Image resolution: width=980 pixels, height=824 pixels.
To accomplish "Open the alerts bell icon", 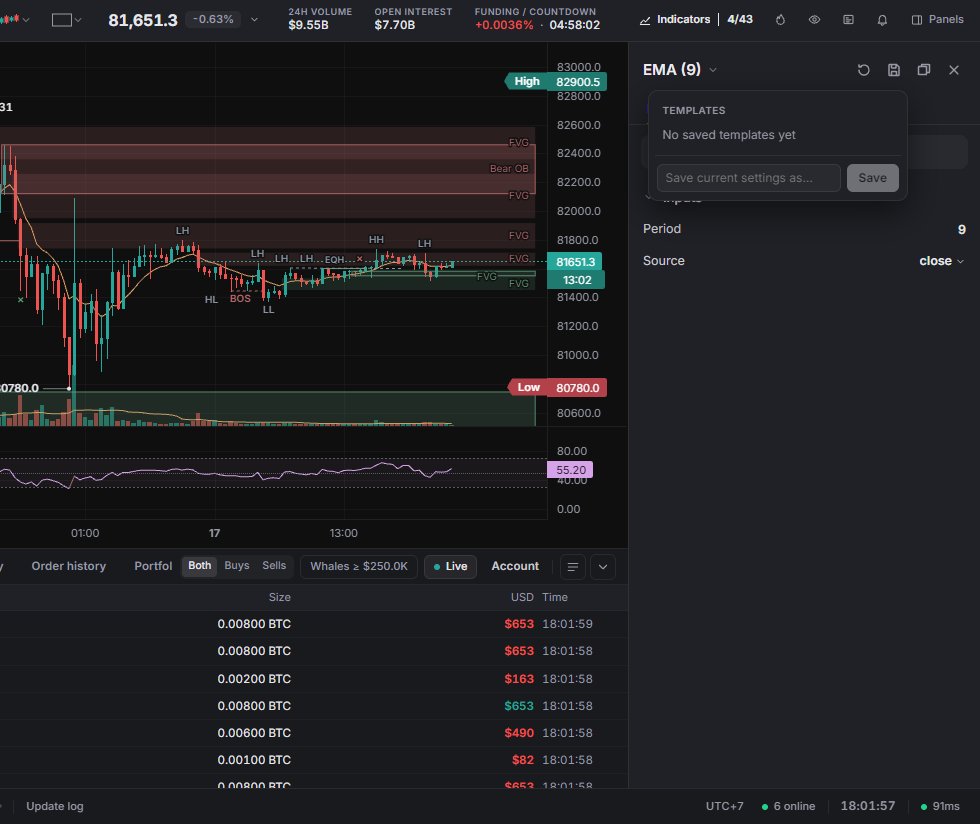I will point(882,20).
